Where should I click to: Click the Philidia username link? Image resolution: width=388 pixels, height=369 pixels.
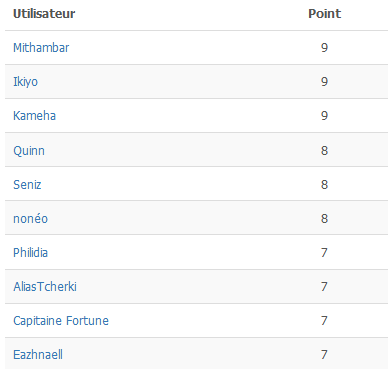click(30, 253)
